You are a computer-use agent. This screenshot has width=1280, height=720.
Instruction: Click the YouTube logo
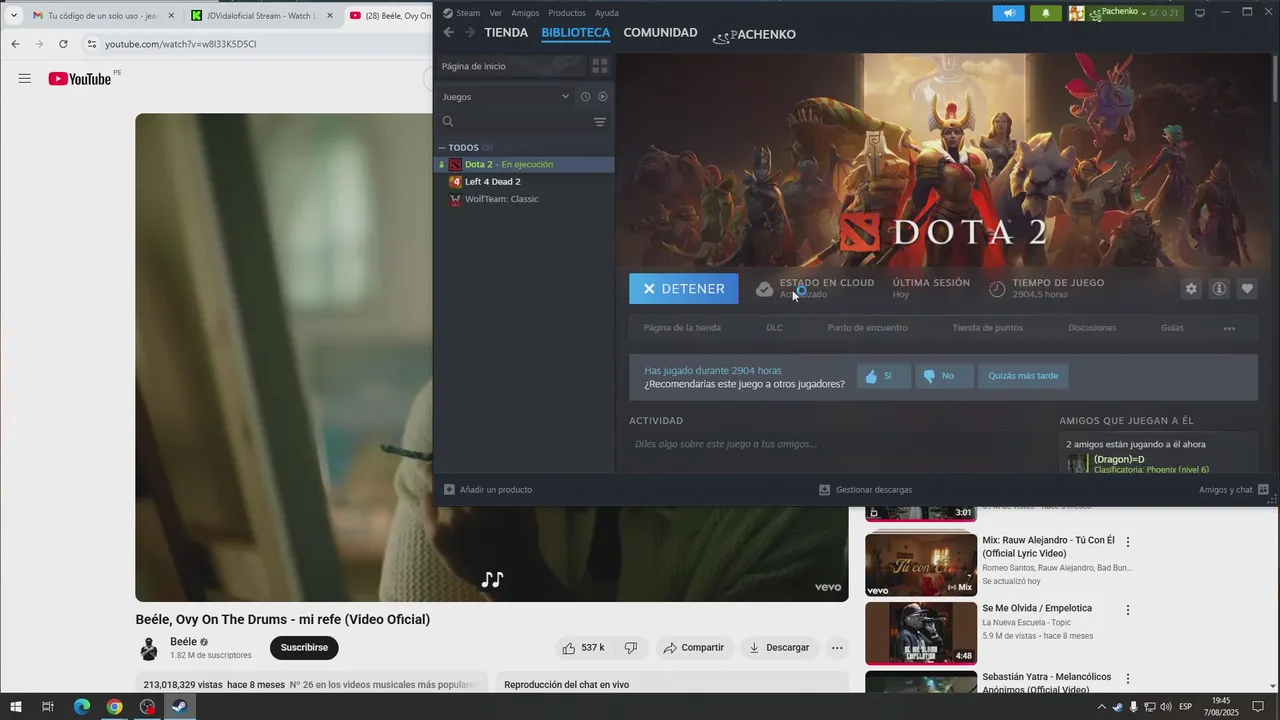pyautogui.click(x=80, y=79)
